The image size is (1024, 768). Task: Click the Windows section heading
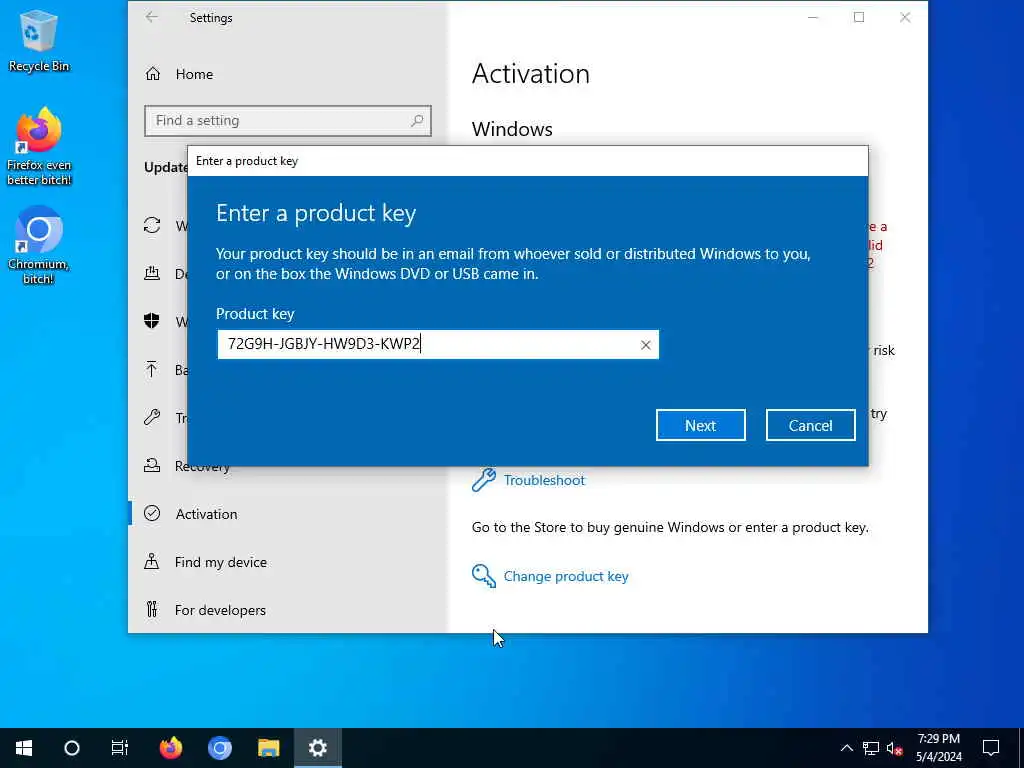(x=512, y=129)
